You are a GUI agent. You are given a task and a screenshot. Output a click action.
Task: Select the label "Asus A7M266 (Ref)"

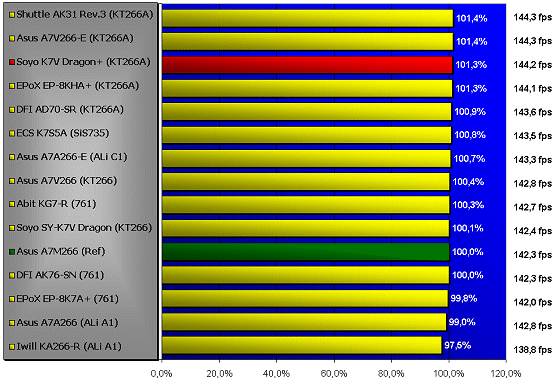point(61,251)
